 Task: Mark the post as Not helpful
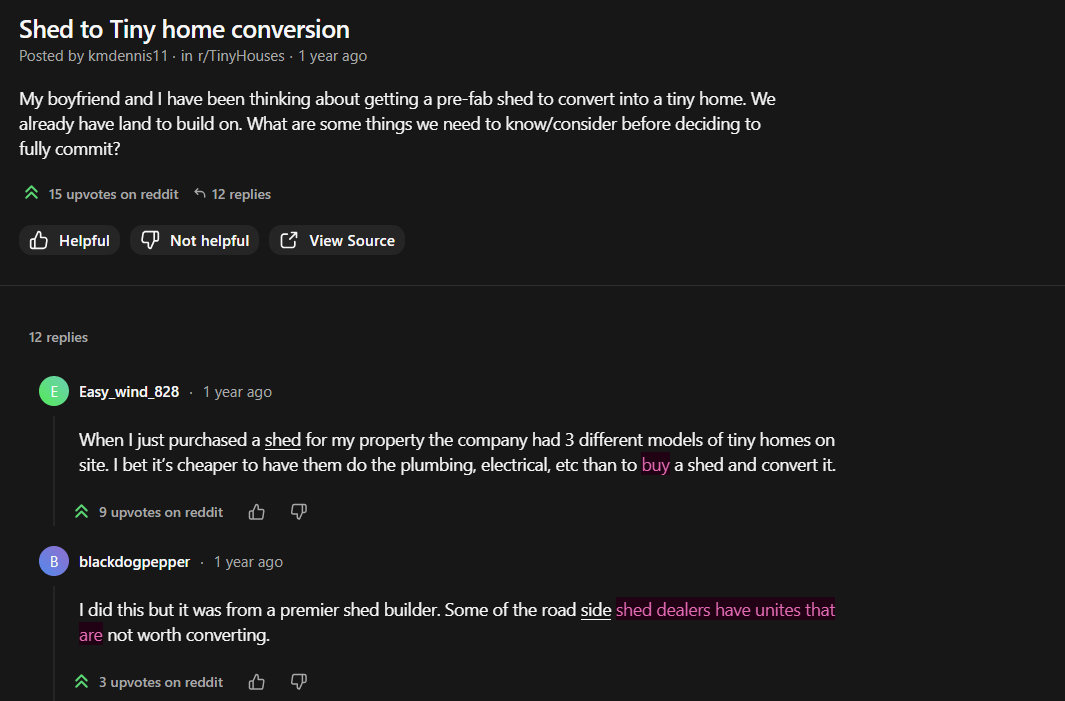click(195, 240)
